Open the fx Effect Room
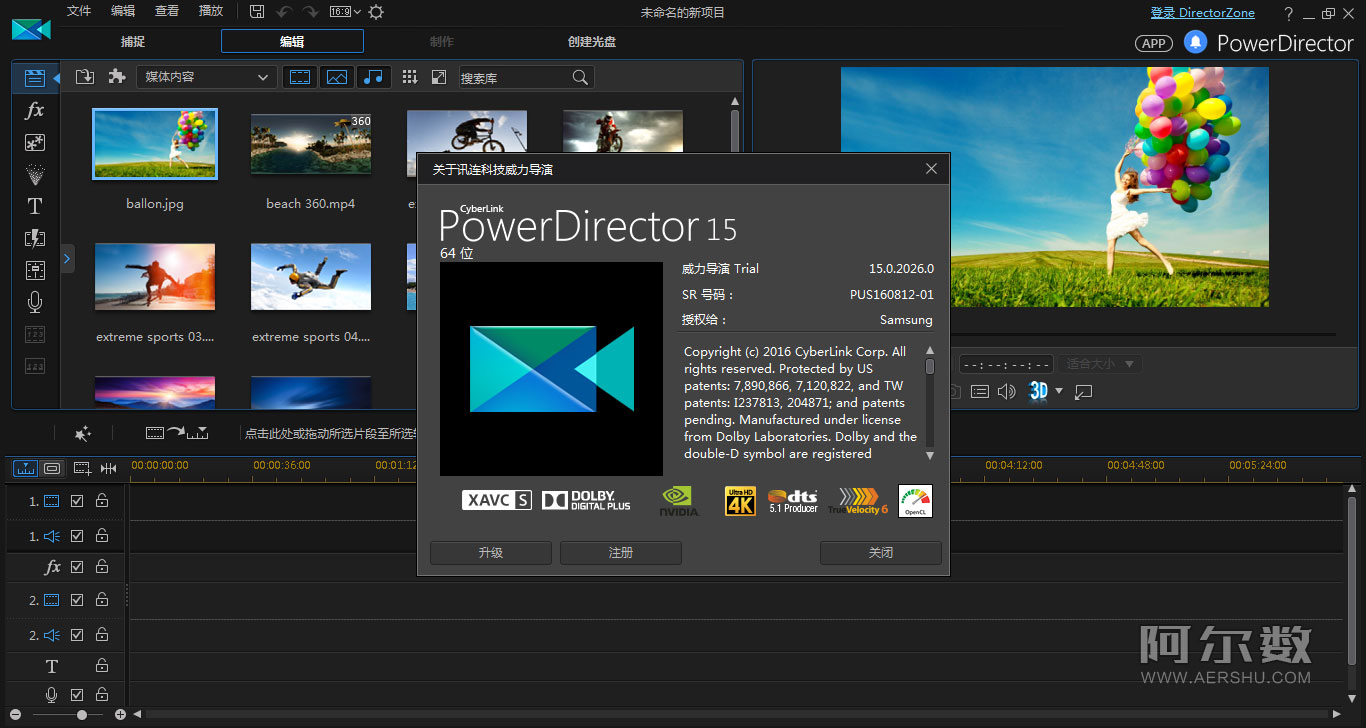The image size is (1366, 728). pyautogui.click(x=35, y=110)
